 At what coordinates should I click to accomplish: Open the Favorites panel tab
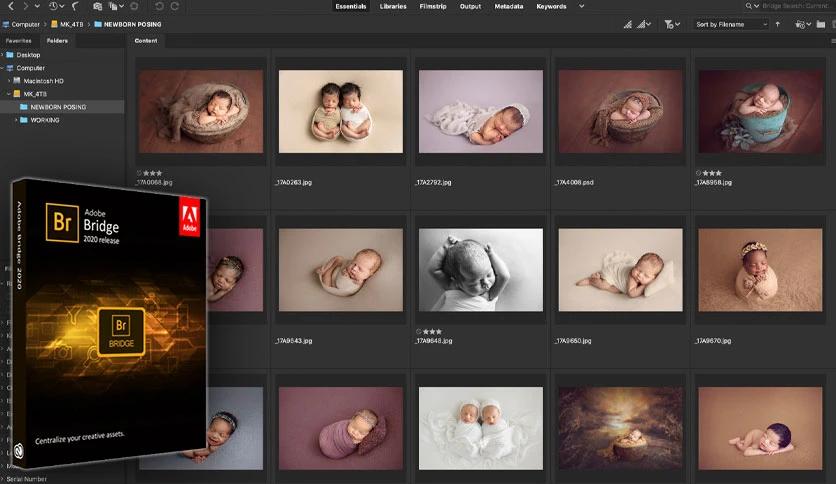(x=18, y=41)
